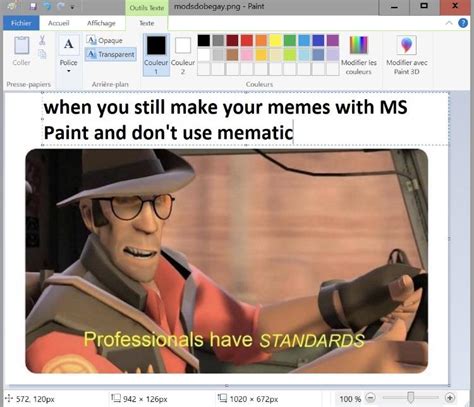This screenshot has width=474, height=407.
Task: Click the copy icon below the scissors
Action: point(42,54)
